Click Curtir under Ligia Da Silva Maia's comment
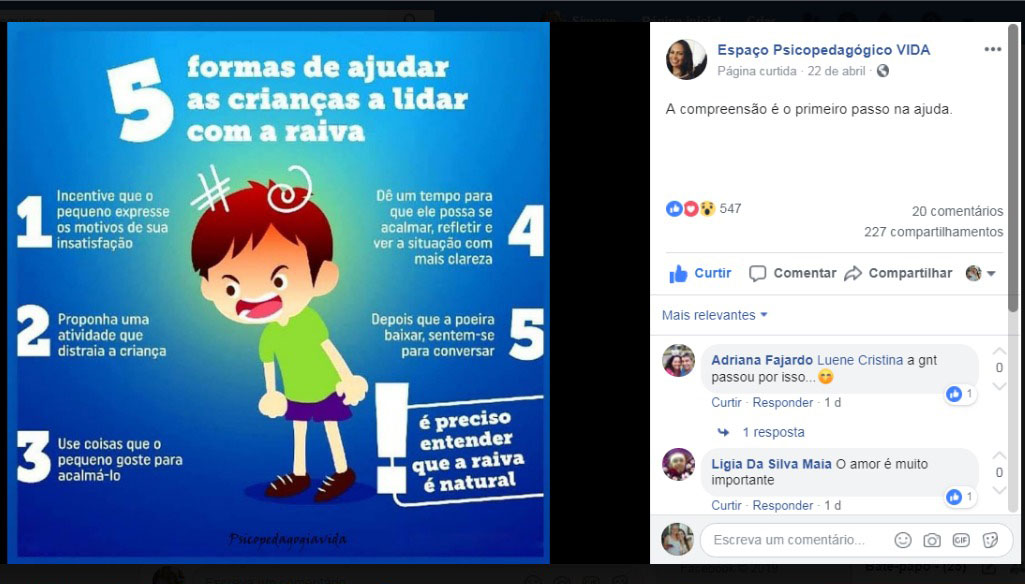Screen dimensions: 1025x584 pyautogui.click(x=726, y=506)
